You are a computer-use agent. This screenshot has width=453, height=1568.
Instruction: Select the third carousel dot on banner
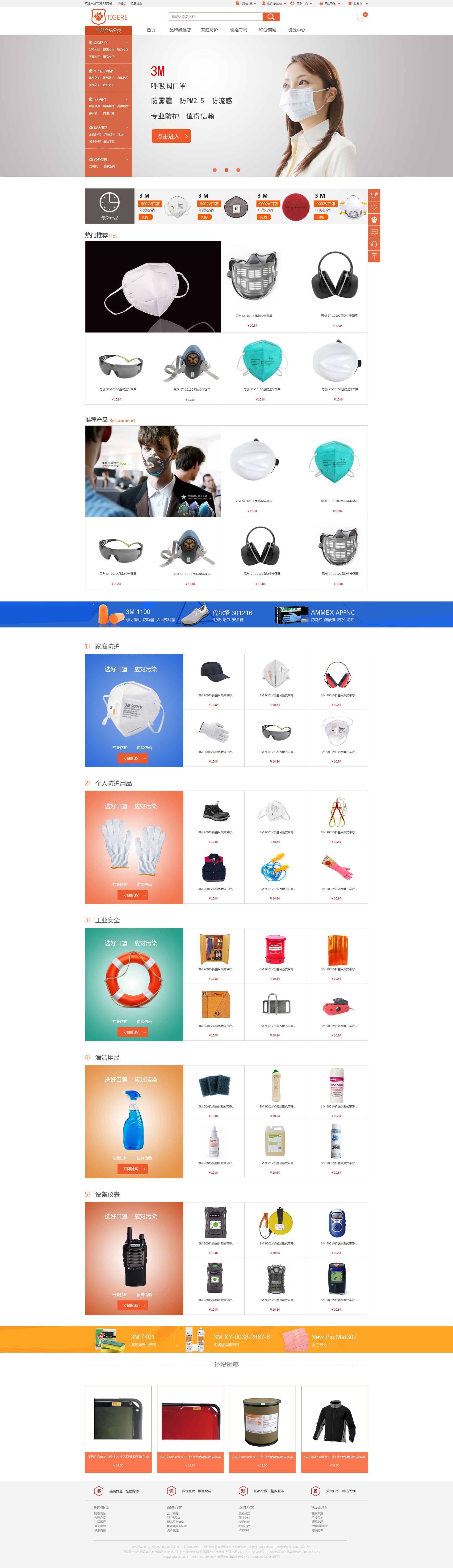238,170
